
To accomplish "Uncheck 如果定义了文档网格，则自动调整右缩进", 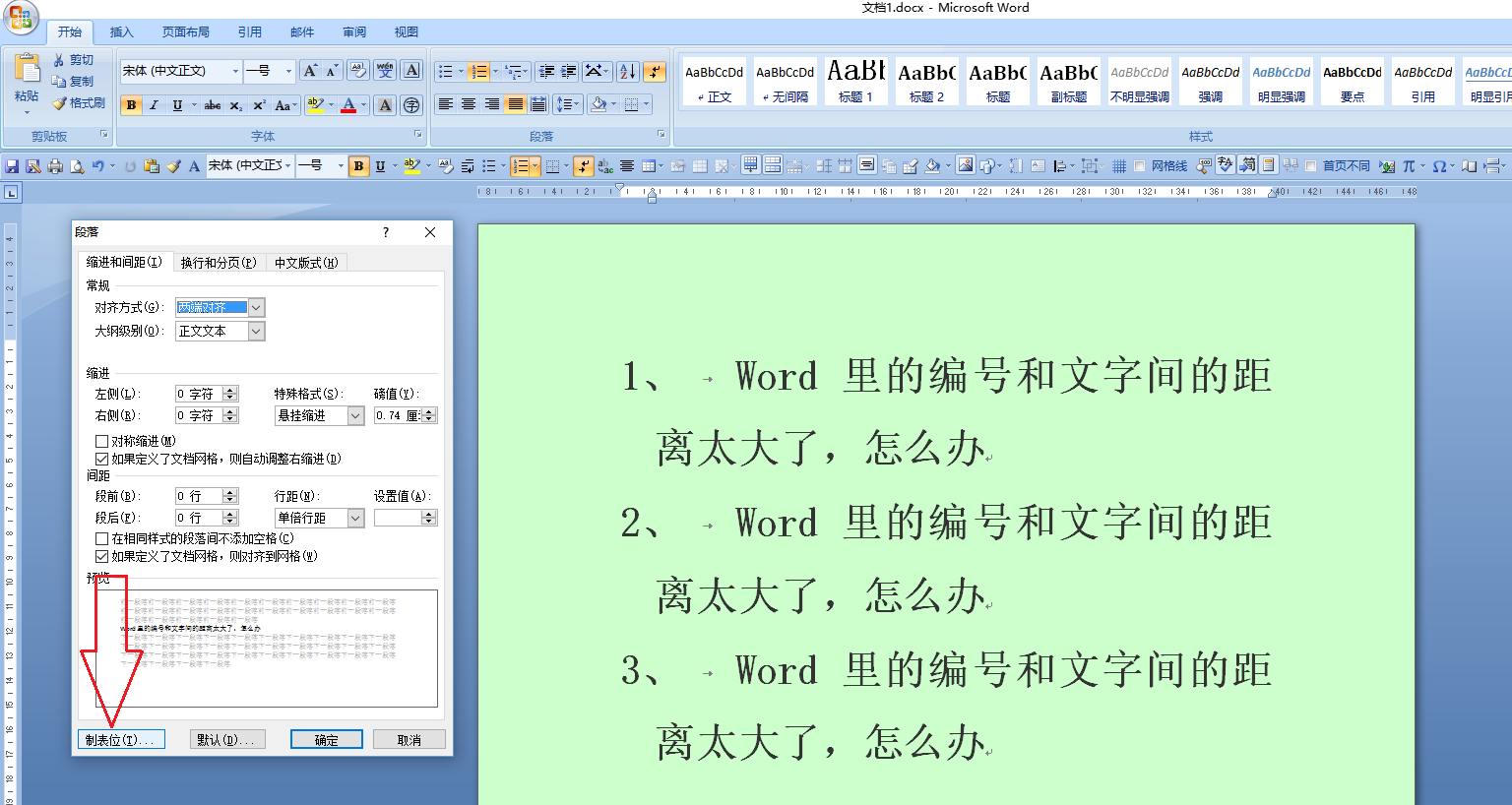I will (x=101, y=459).
